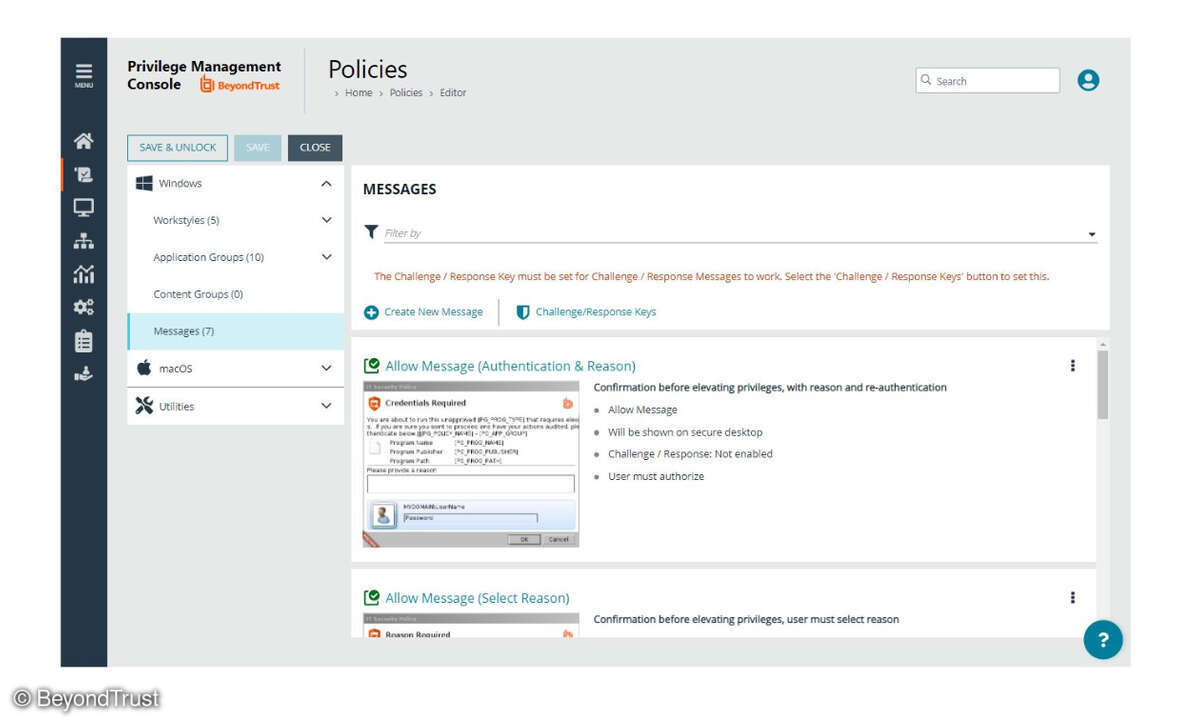Click the Create New Message plus icon
Viewport: 1200px width, 720px height.
371,312
